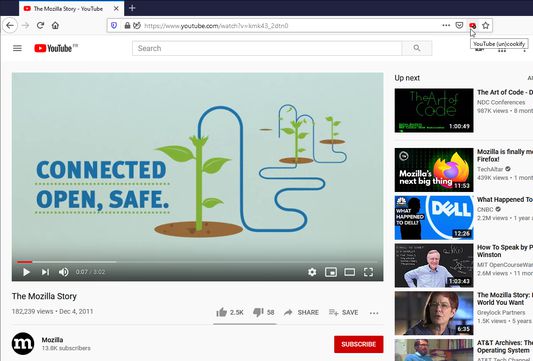Like the video with thumbs up
This screenshot has height=361, width=533.
point(230,312)
